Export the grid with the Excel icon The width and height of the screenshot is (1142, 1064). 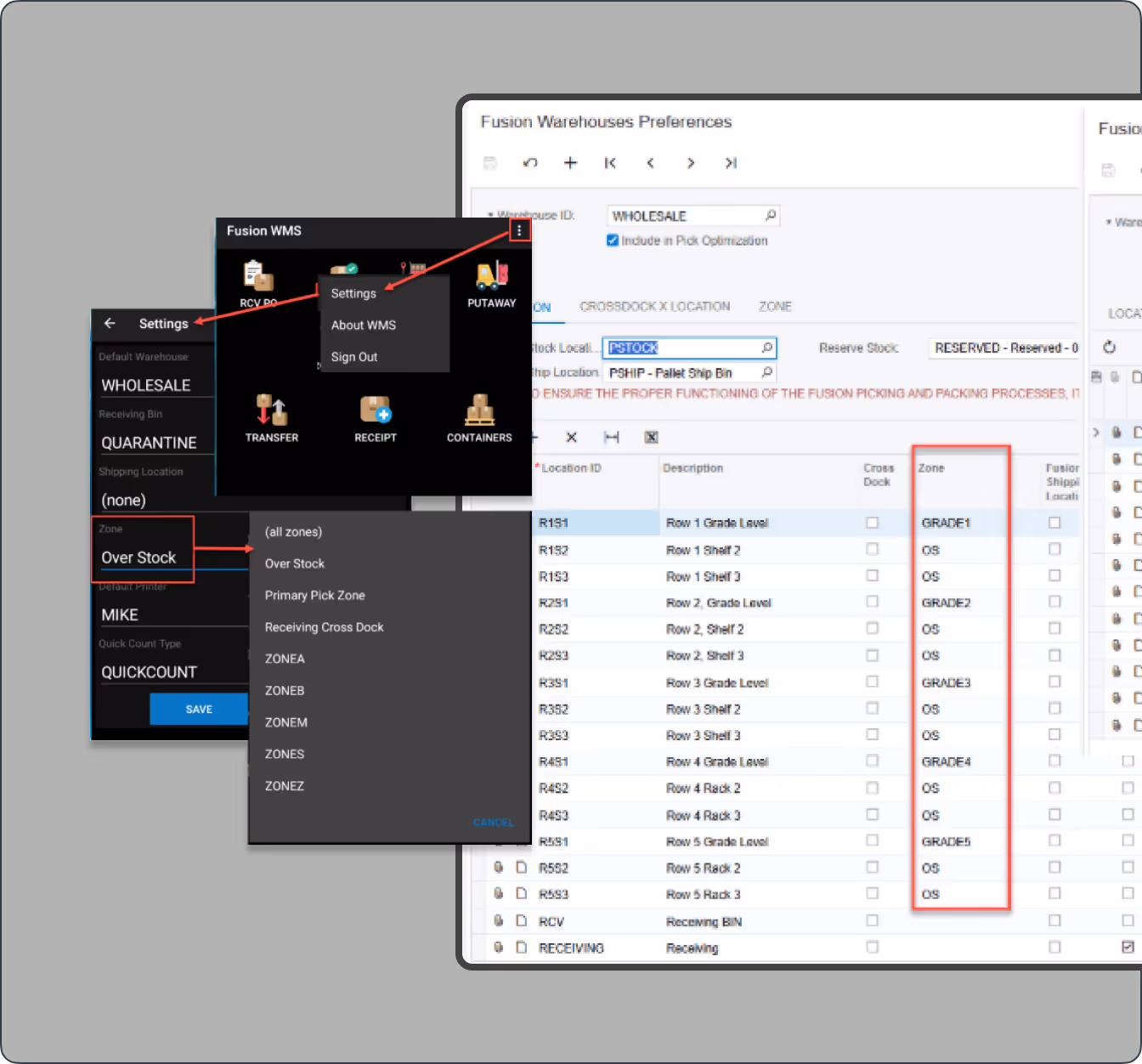click(651, 437)
